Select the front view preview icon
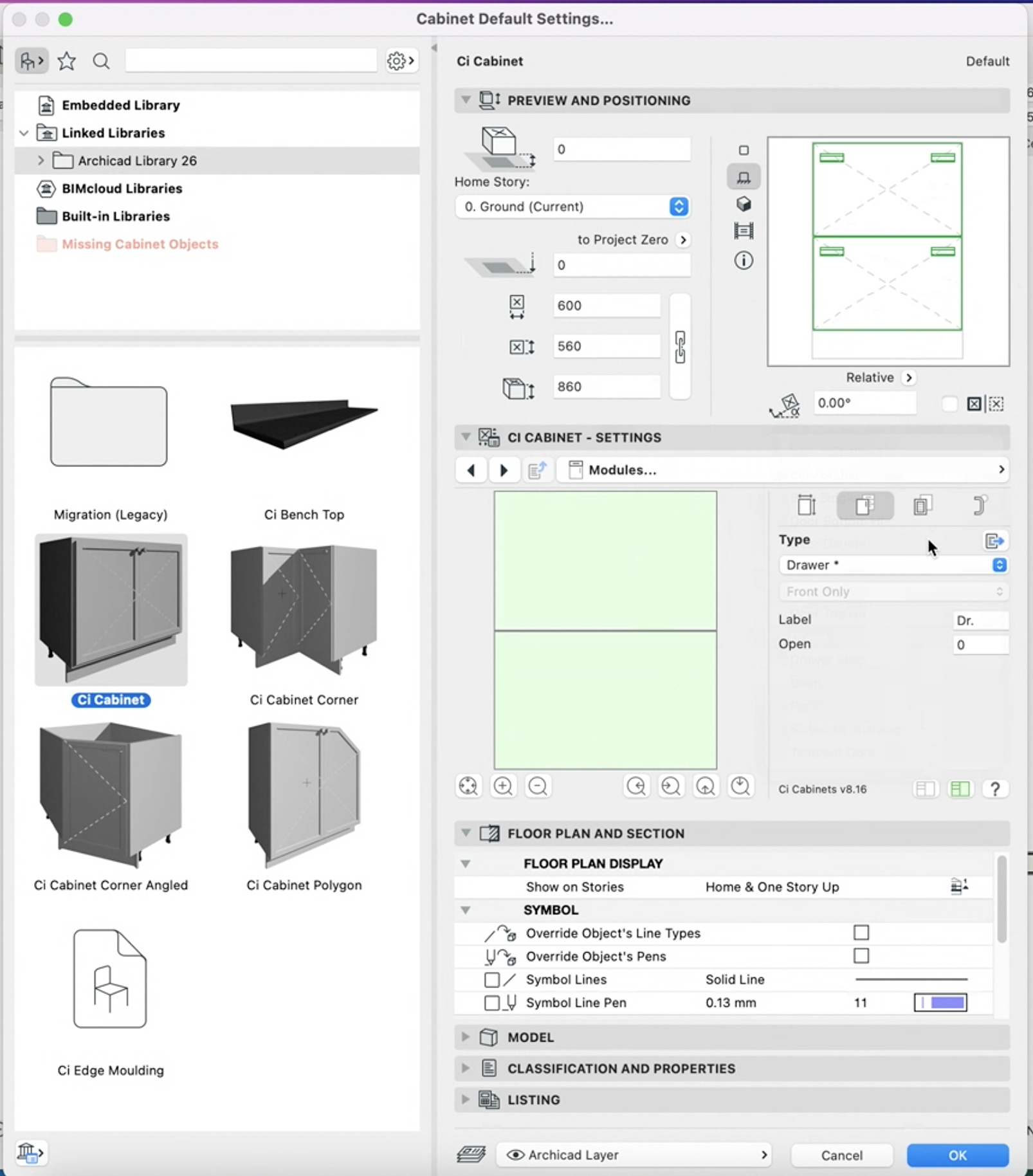The image size is (1033, 1176). [743, 176]
